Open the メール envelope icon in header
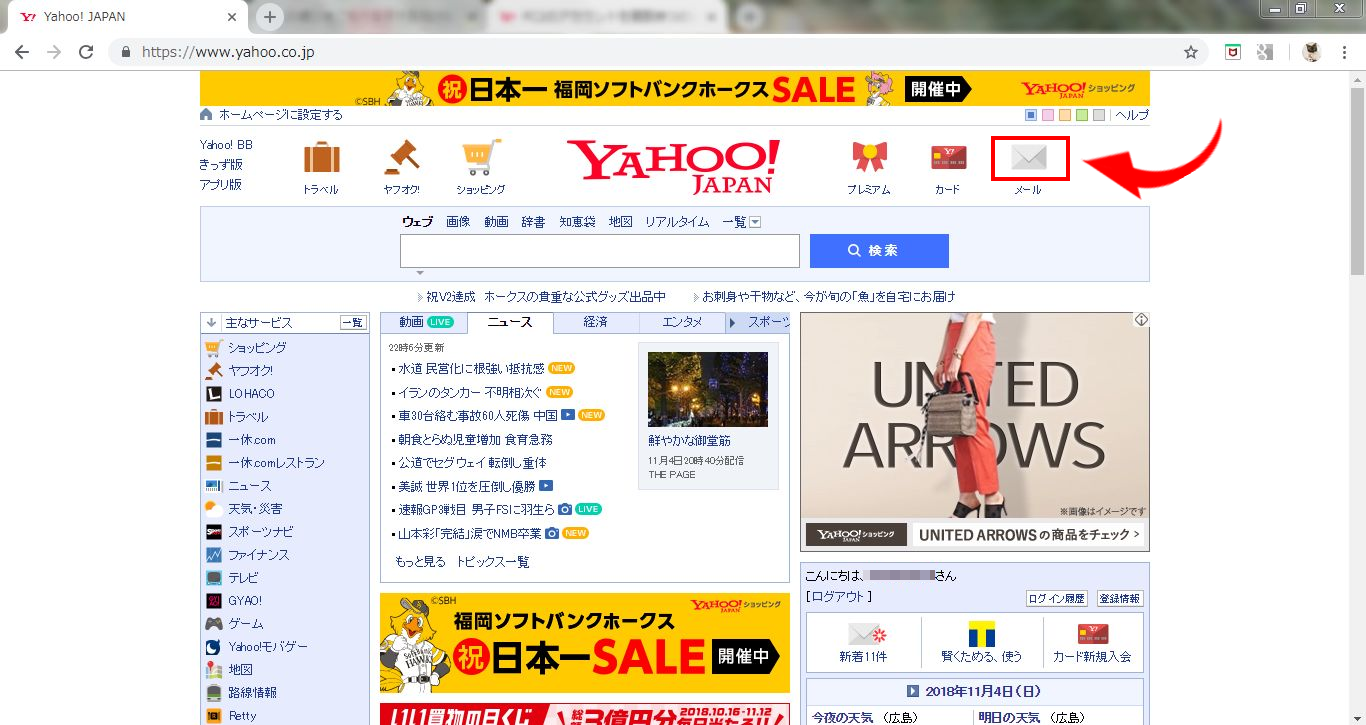Screen dimensions: 1366x725 coord(1029,158)
